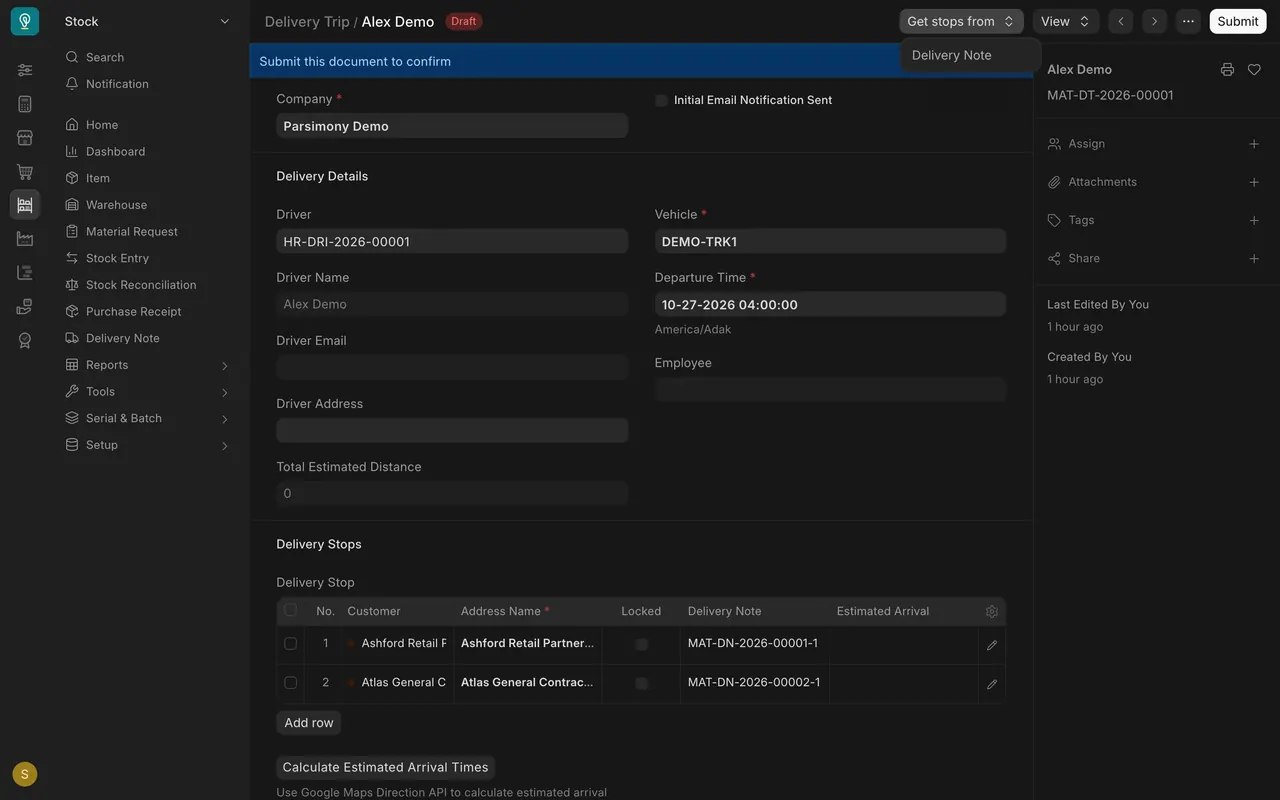Open Warehouse in the sidebar
This screenshot has width=1280, height=800.
pyautogui.click(x=116, y=205)
